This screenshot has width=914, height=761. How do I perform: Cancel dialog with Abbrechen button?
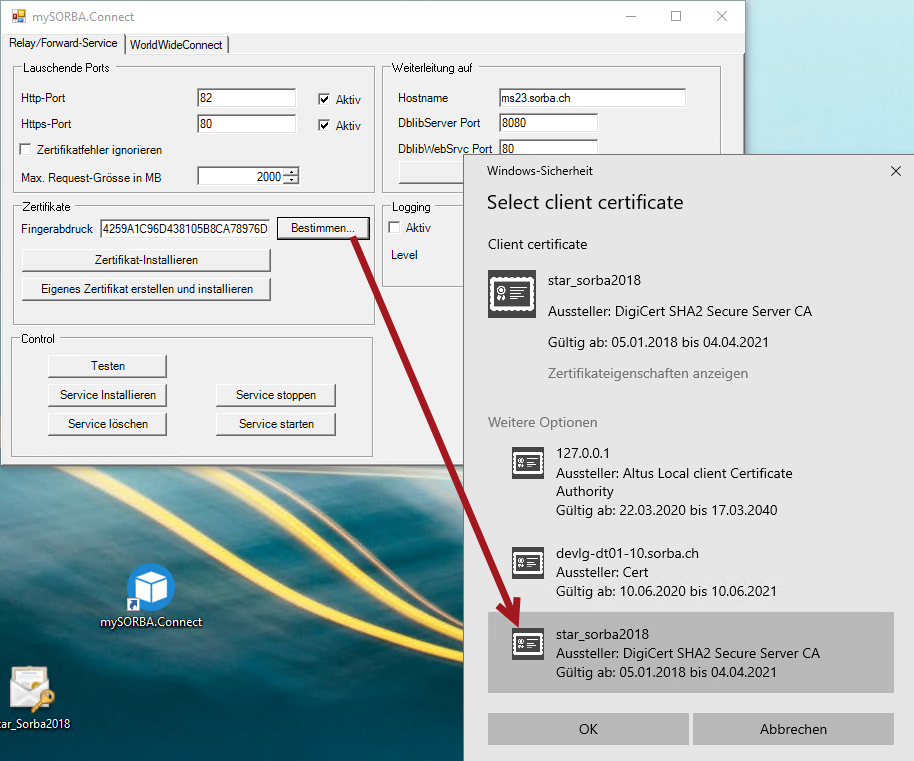pyautogui.click(x=793, y=729)
